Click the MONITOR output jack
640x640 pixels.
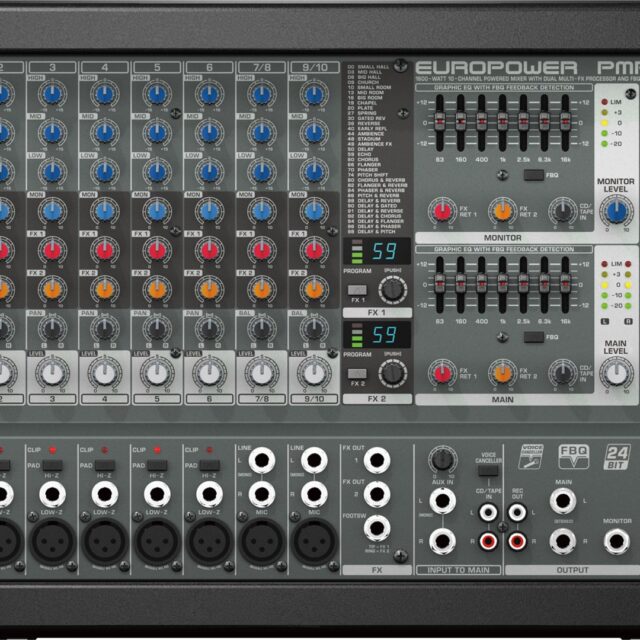tap(616, 541)
